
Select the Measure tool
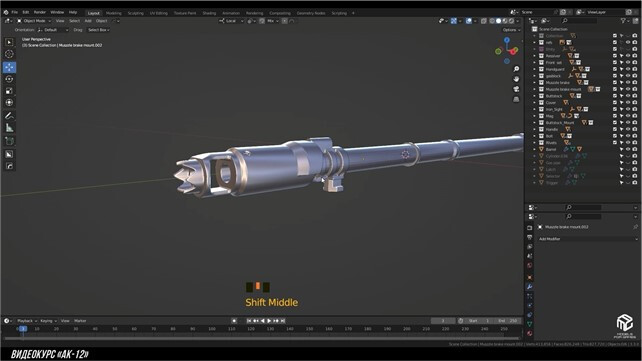tap(9, 128)
